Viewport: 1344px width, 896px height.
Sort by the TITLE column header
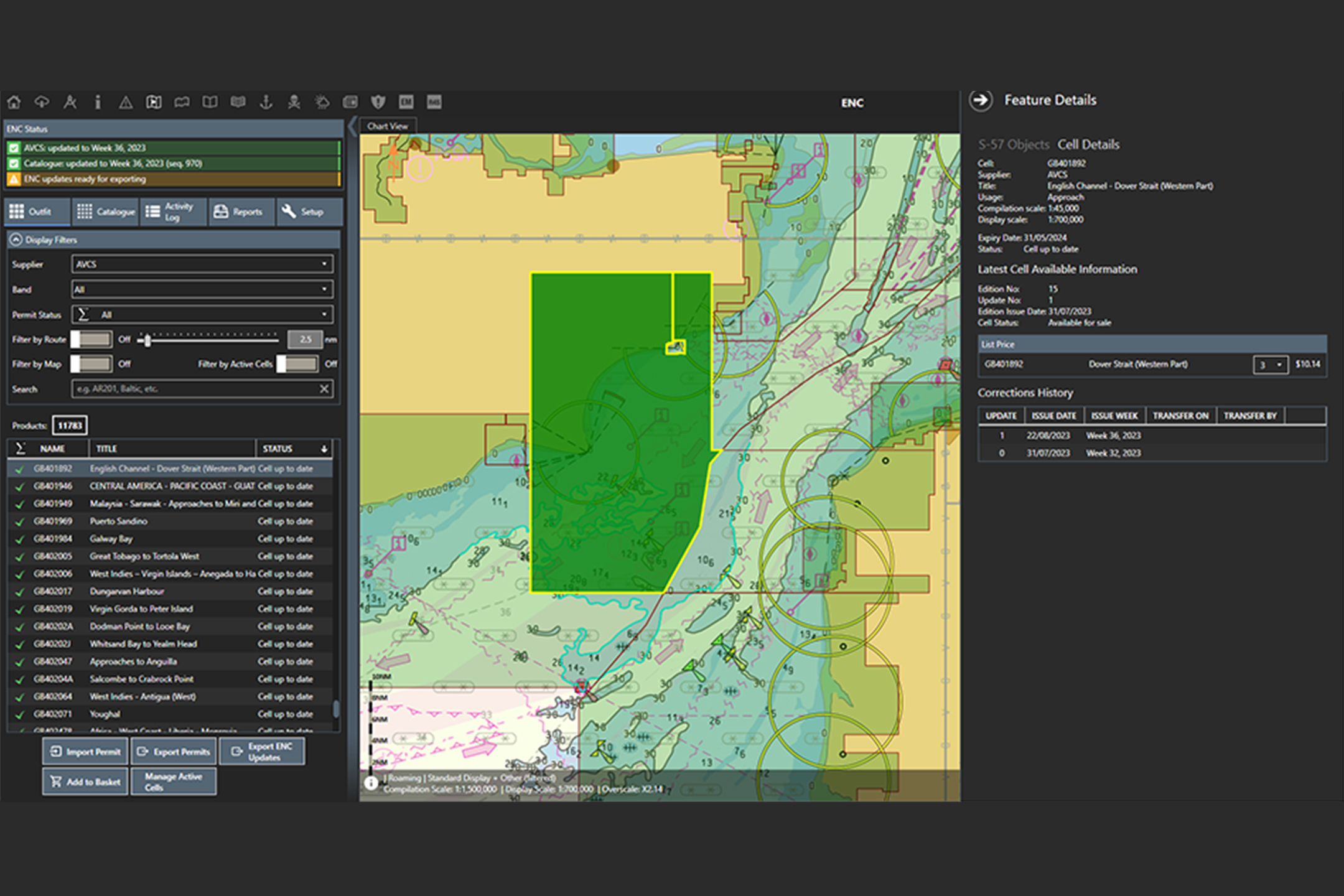172,449
